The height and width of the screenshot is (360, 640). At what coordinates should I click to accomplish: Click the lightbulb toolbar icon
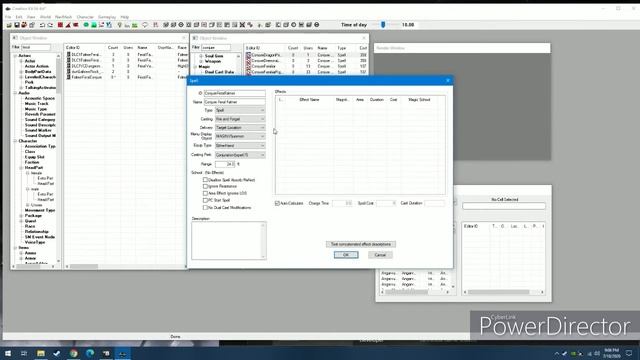tap(120, 25)
